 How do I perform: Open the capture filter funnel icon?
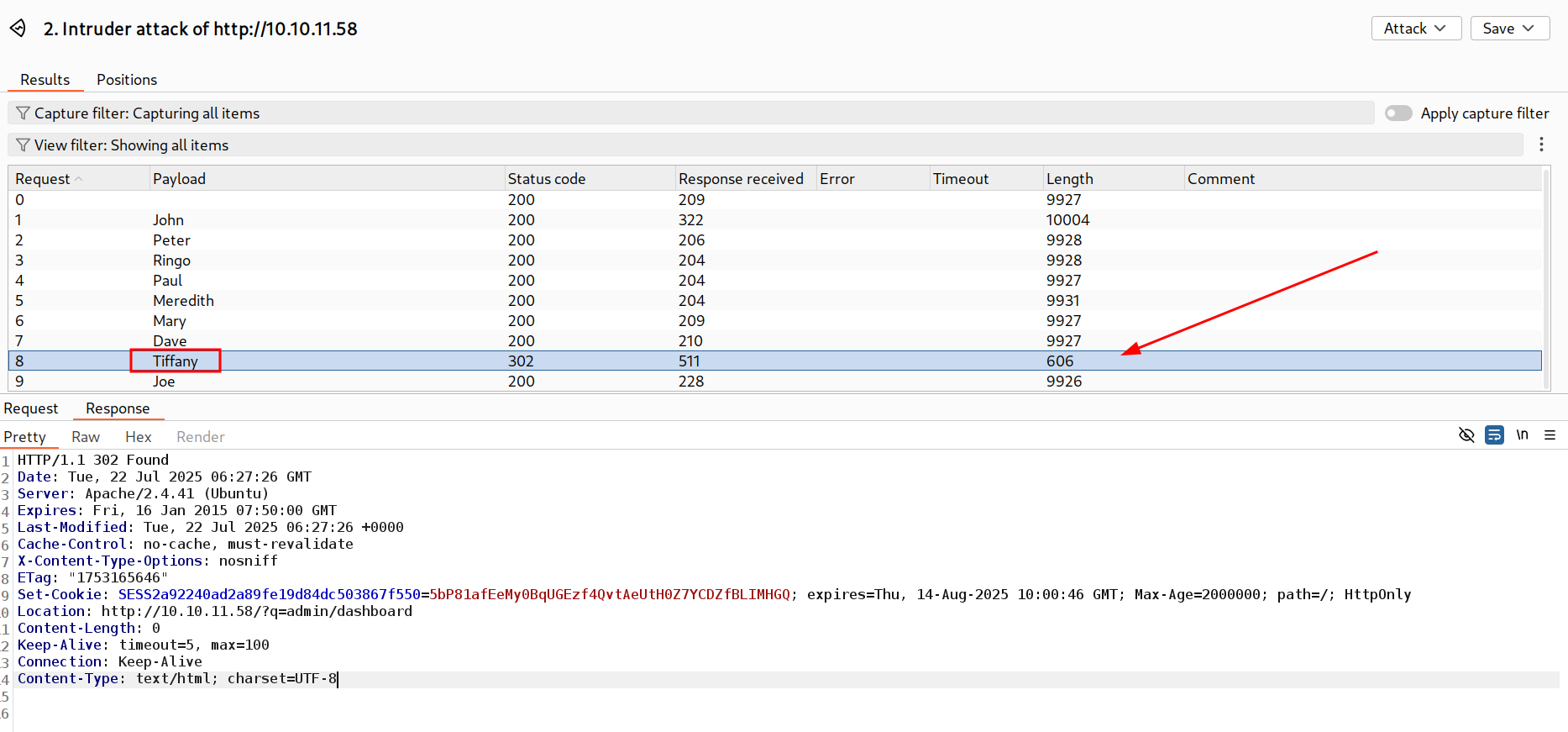pos(24,113)
